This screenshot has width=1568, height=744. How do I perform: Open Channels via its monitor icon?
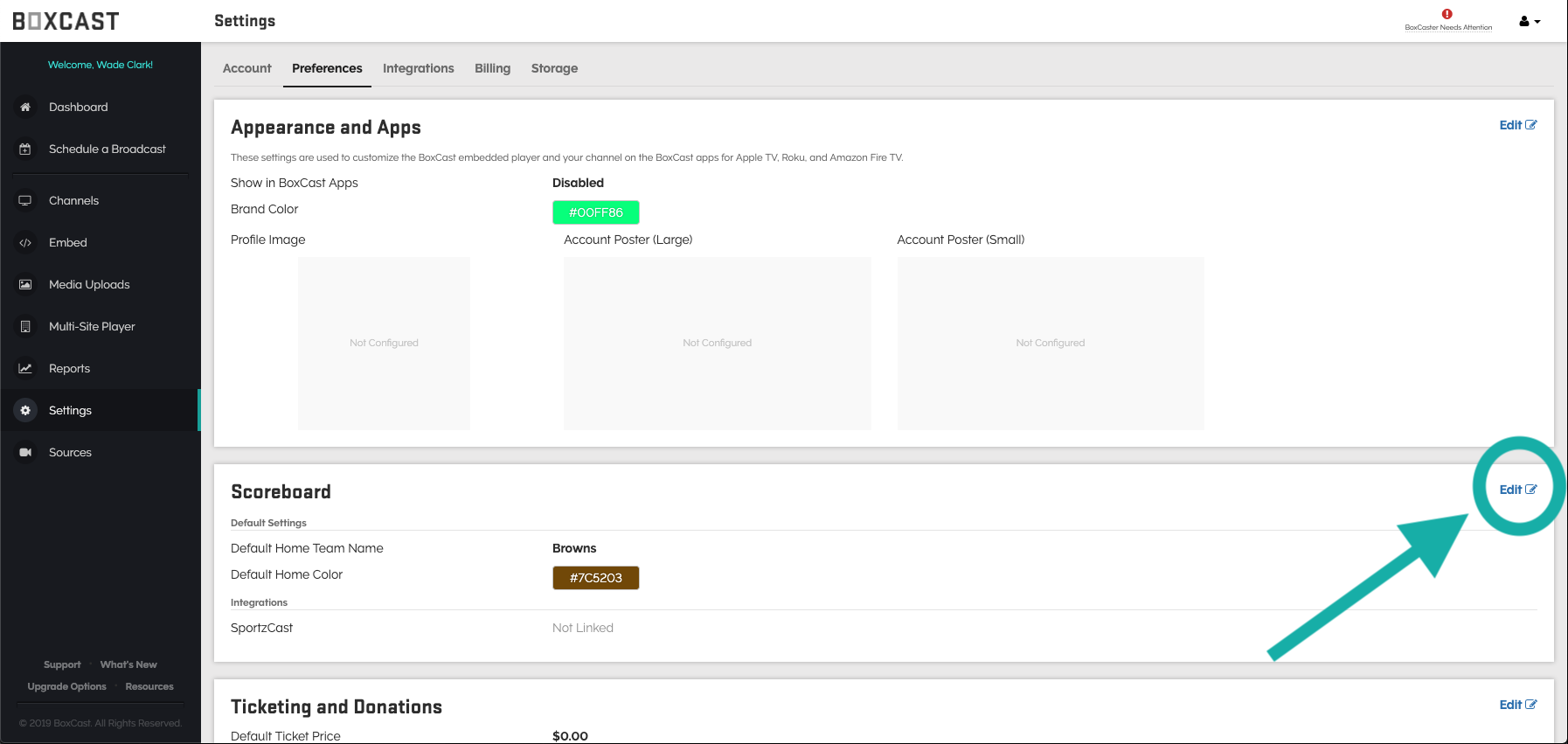click(25, 201)
